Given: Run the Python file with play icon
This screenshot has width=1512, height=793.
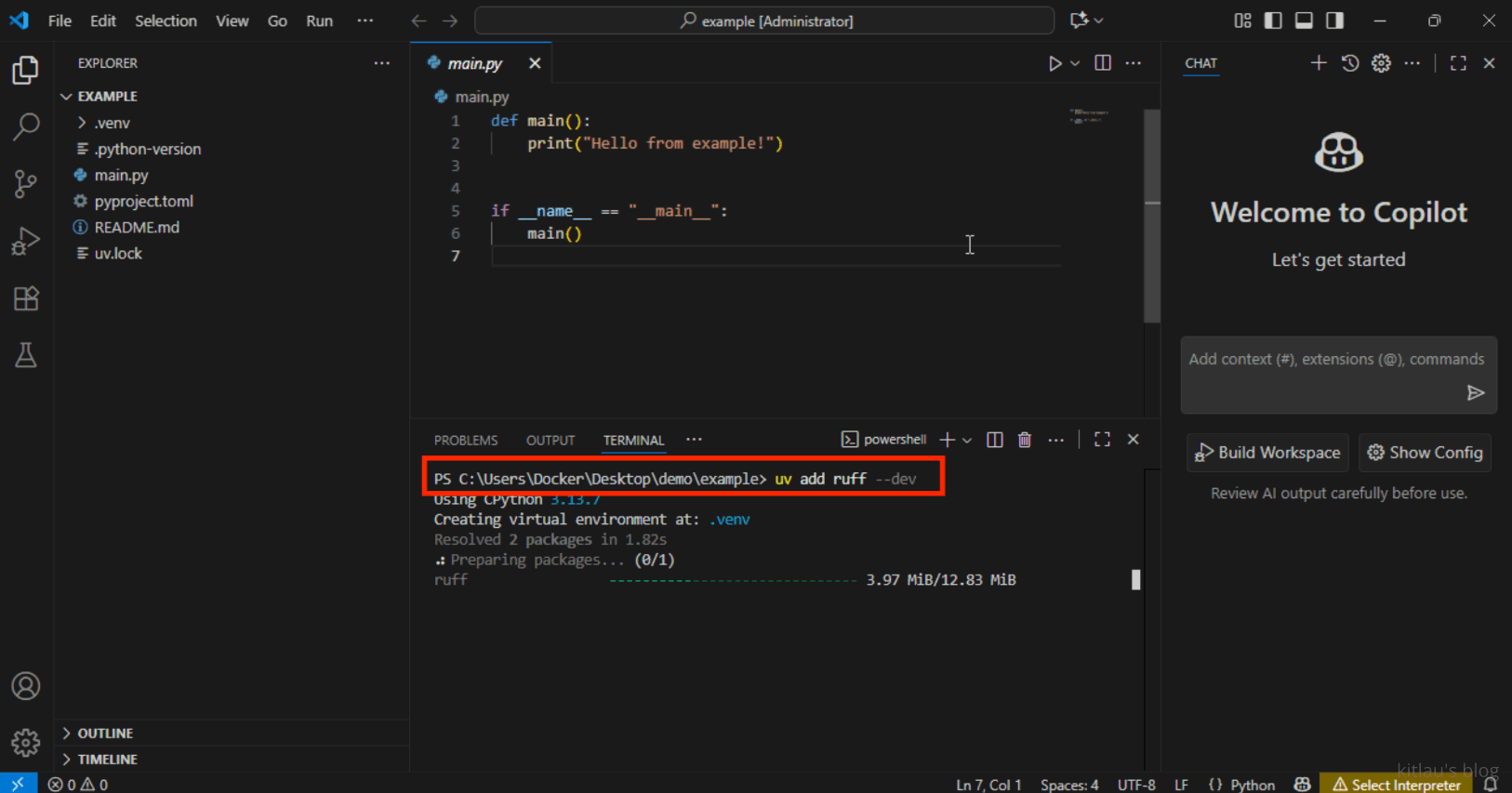Looking at the screenshot, I should (x=1054, y=63).
